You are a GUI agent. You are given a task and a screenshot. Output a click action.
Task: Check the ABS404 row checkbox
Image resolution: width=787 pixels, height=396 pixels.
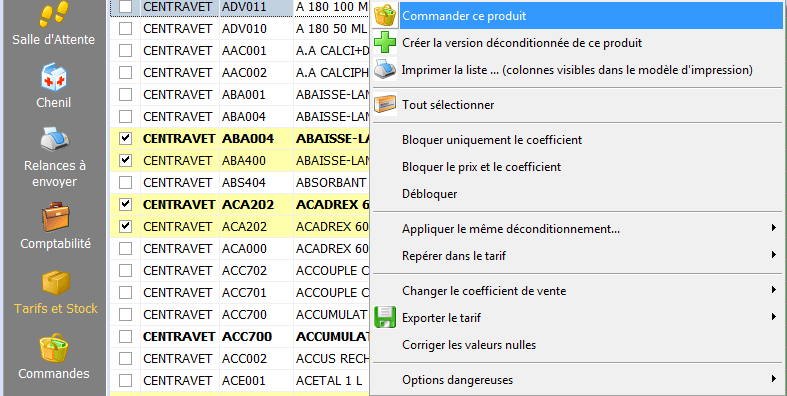click(125, 182)
